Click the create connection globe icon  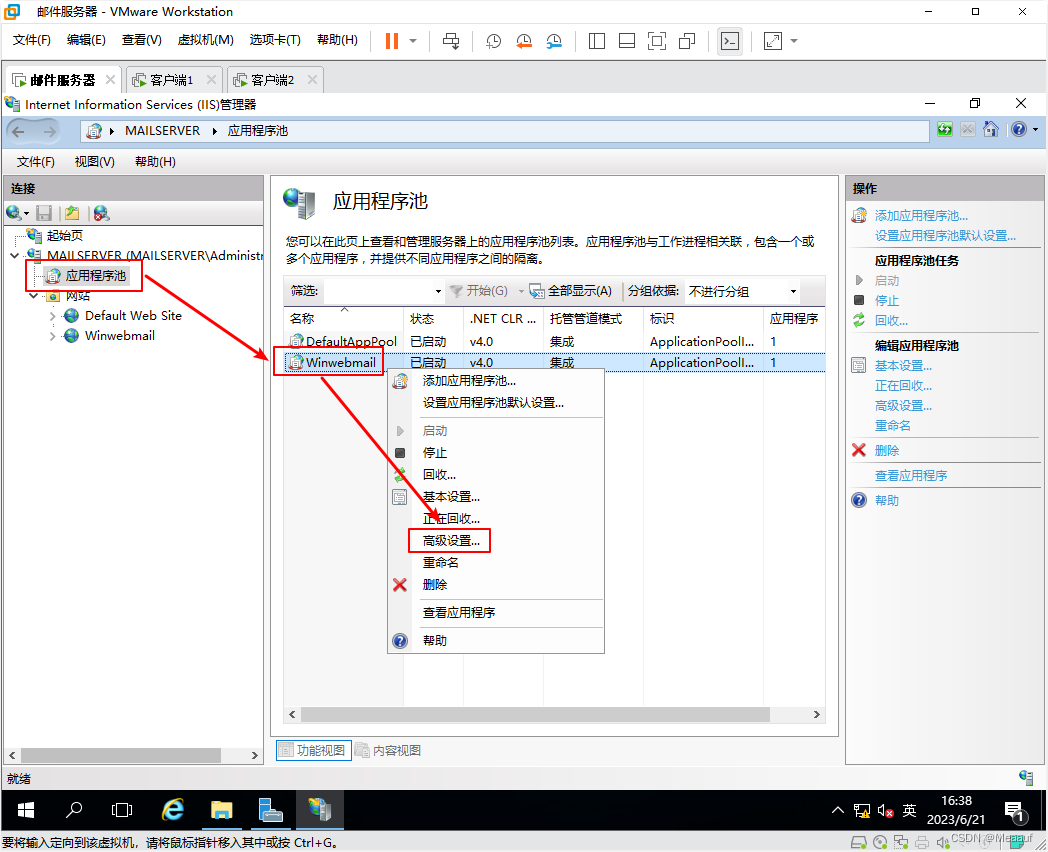tap(13, 213)
